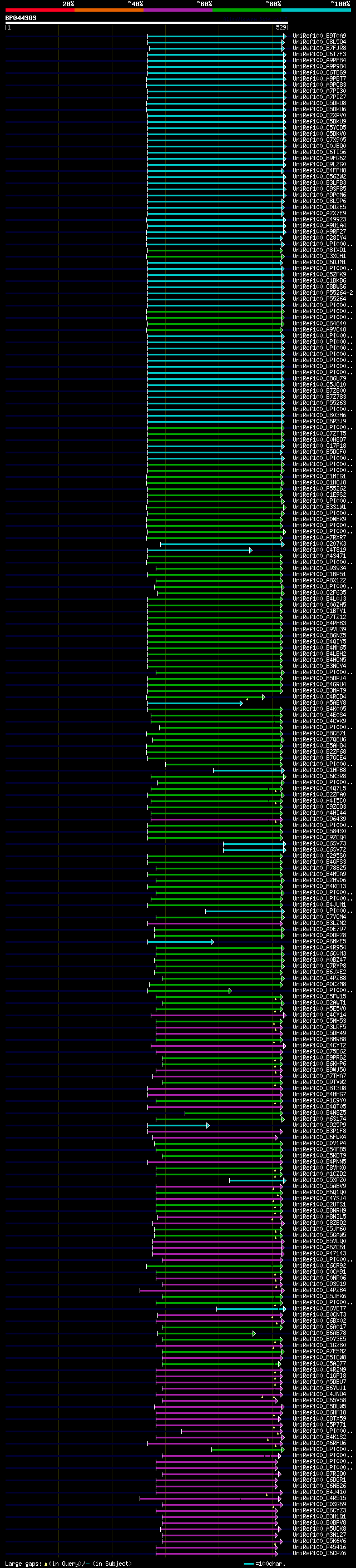Image resolution: width=356 pixels, height=1568 pixels.
Task: Select hit UniRef100_Q8TX59
Action: 319,1419
